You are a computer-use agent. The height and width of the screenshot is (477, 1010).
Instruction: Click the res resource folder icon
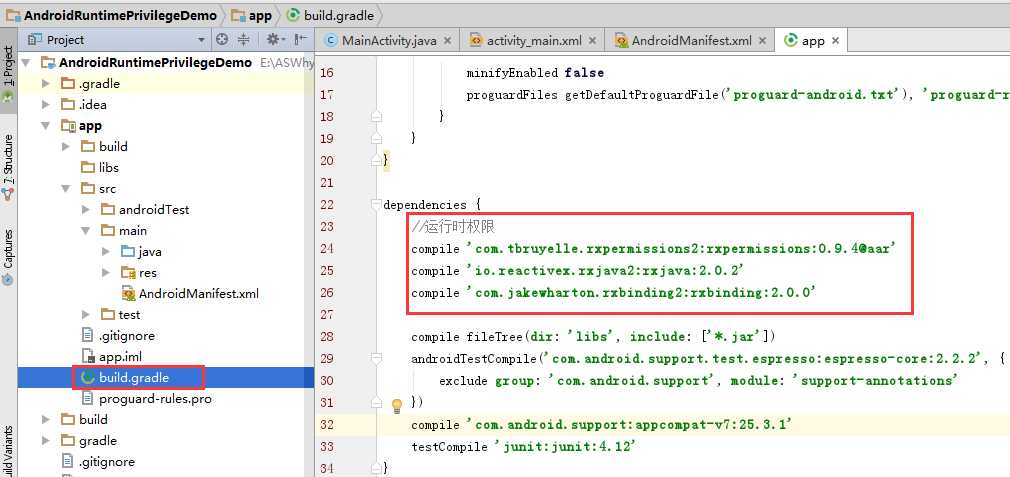point(127,273)
